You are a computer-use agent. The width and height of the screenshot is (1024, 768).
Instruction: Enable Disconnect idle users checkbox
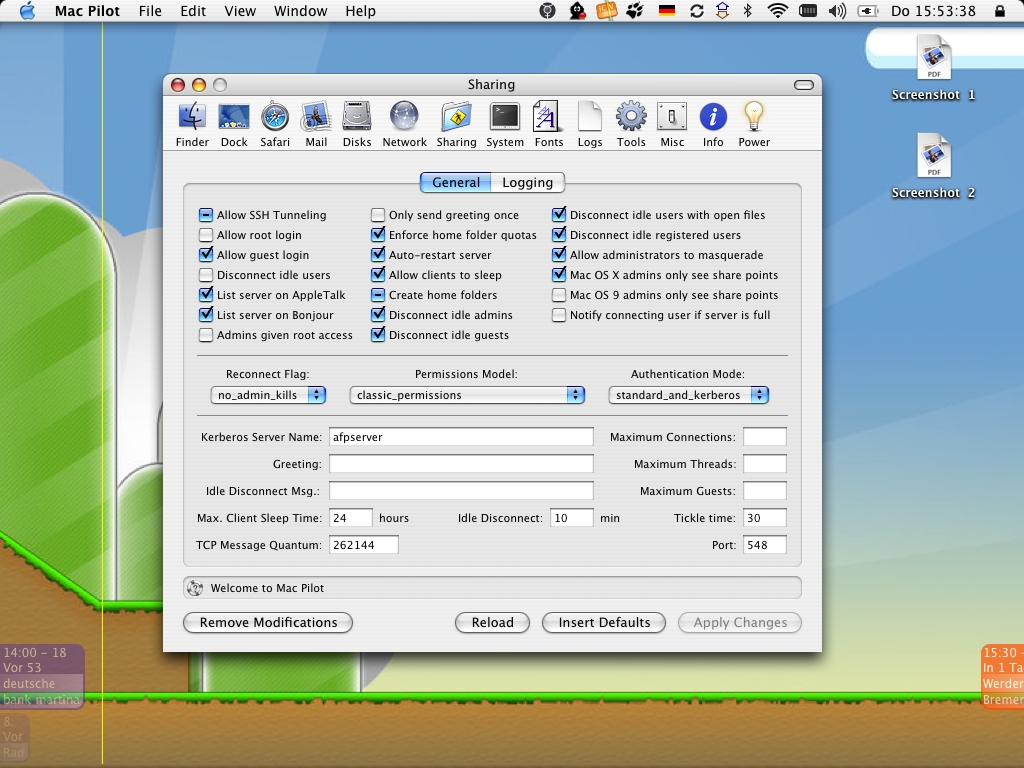206,275
